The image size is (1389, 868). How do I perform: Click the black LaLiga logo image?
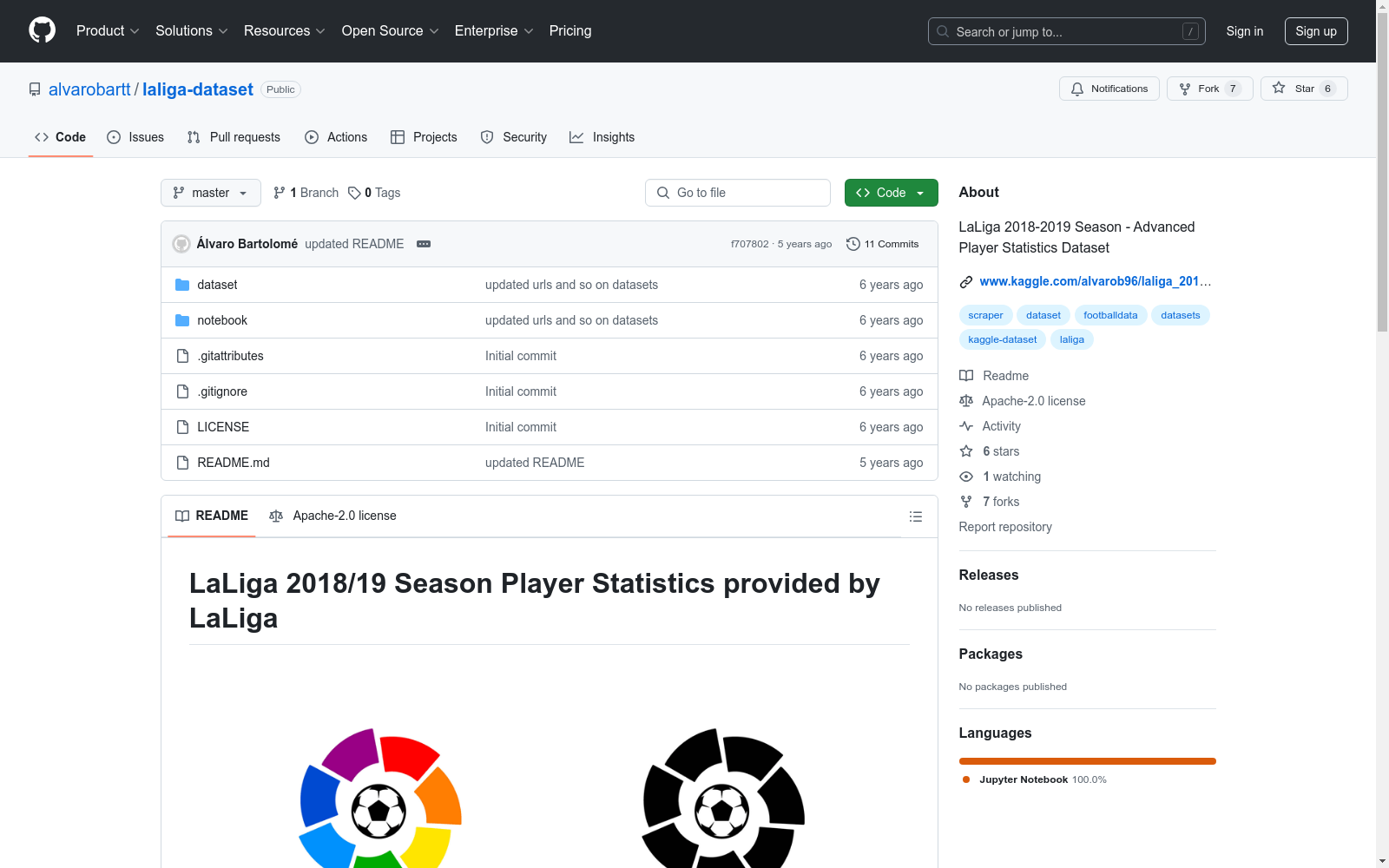tap(723, 798)
